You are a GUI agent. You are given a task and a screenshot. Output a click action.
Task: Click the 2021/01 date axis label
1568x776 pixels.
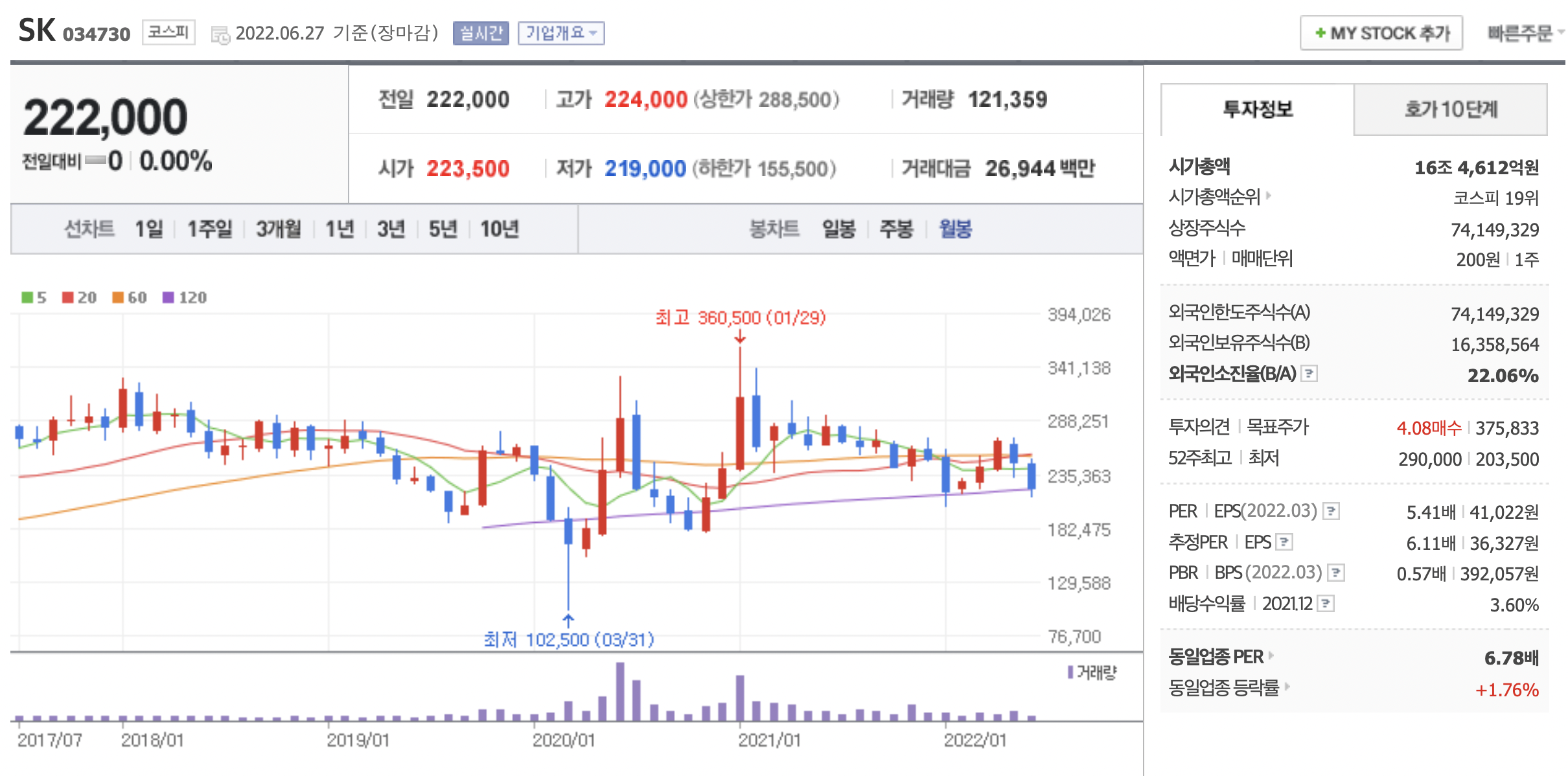point(769,740)
